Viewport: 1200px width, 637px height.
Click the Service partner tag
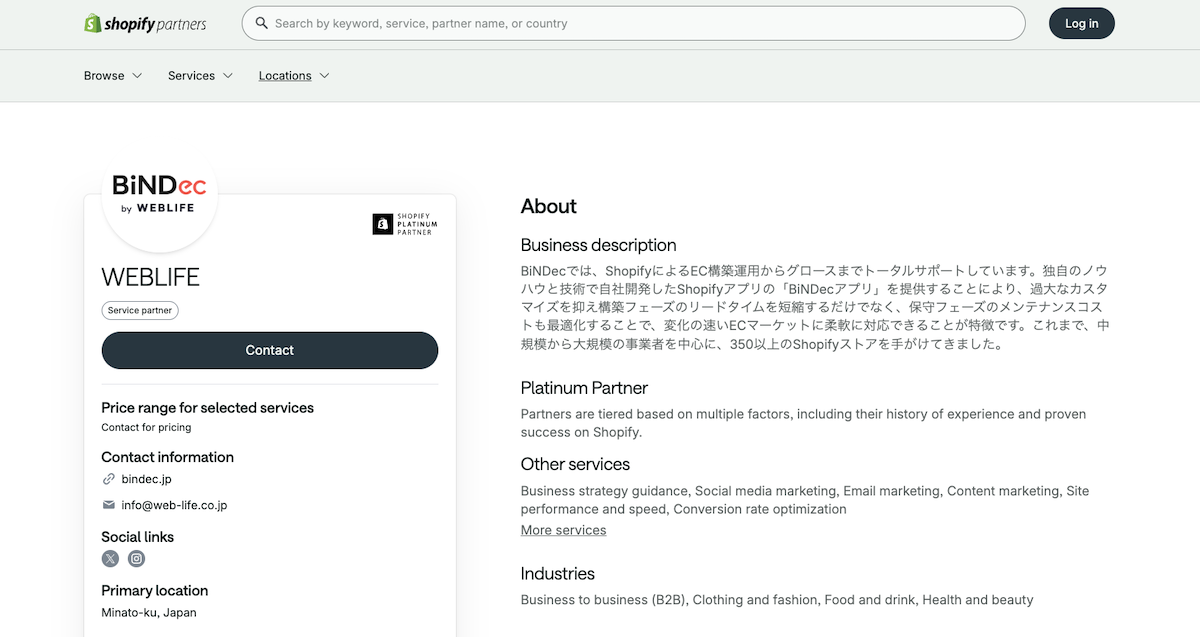pyautogui.click(x=140, y=310)
